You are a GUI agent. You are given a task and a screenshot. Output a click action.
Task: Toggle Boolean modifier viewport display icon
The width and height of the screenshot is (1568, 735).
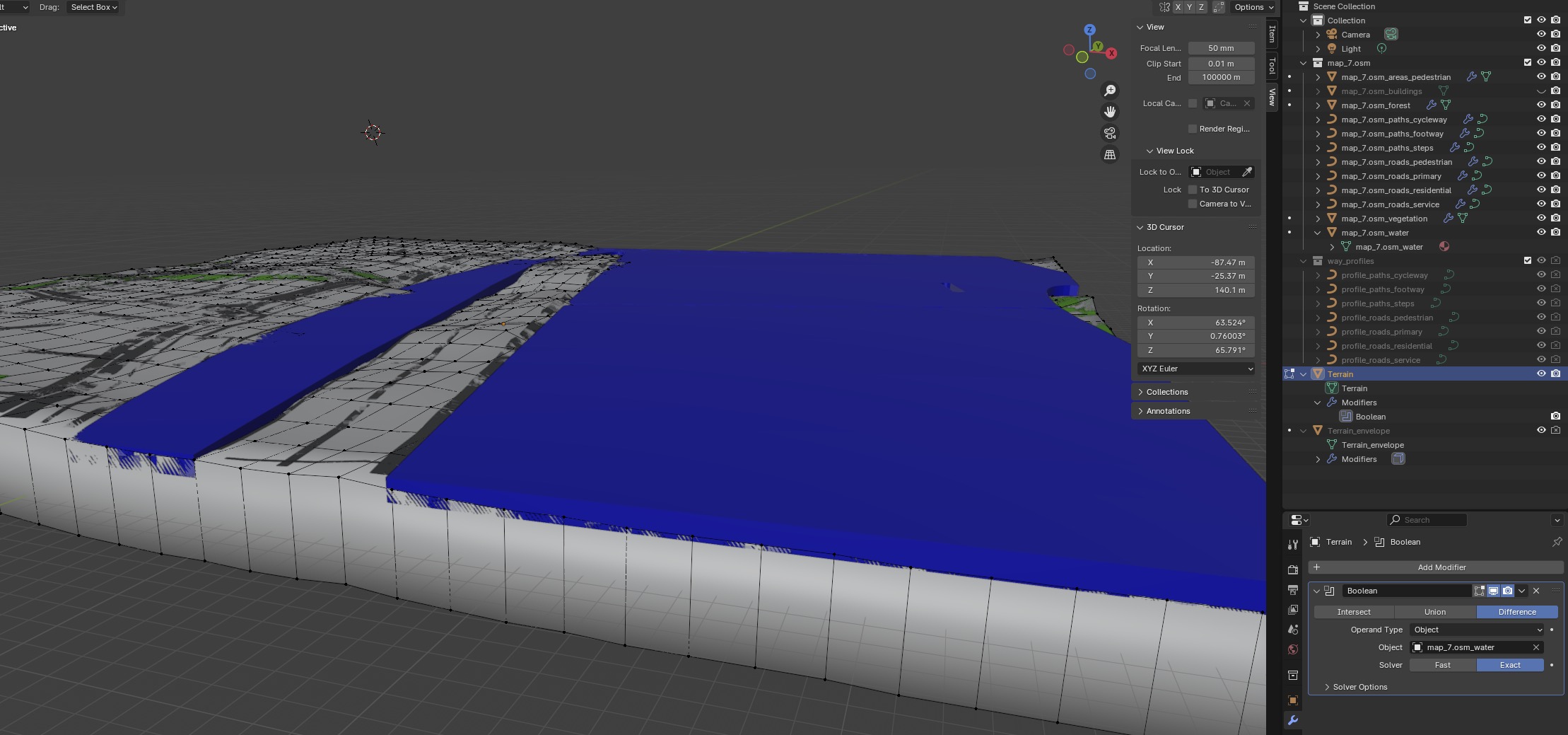click(1493, 591)
